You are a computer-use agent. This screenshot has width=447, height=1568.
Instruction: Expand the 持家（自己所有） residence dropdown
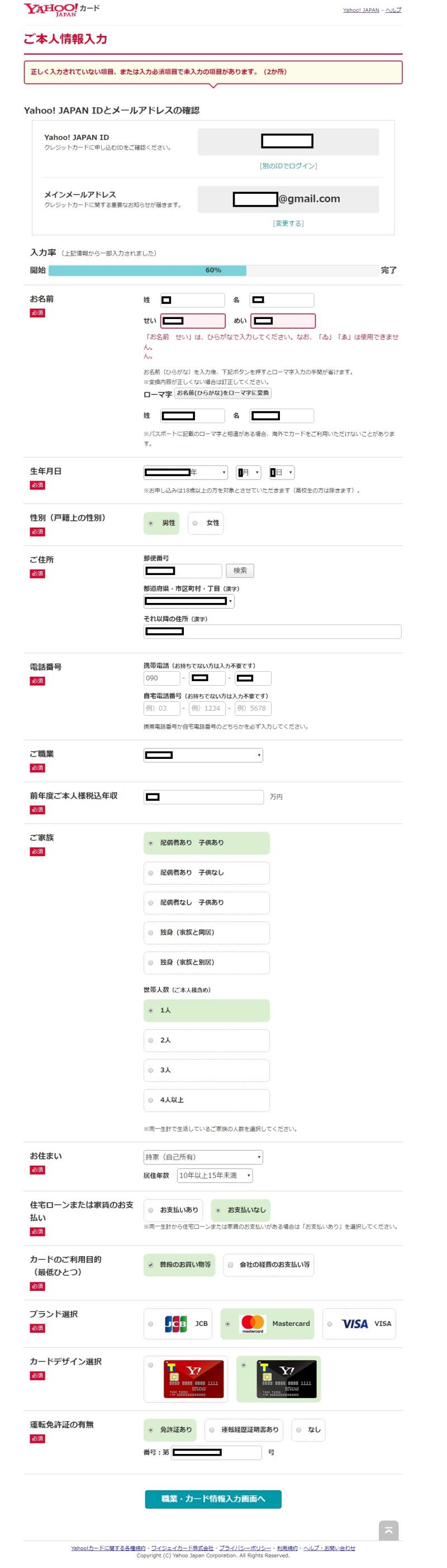(x=203, y=1157)
